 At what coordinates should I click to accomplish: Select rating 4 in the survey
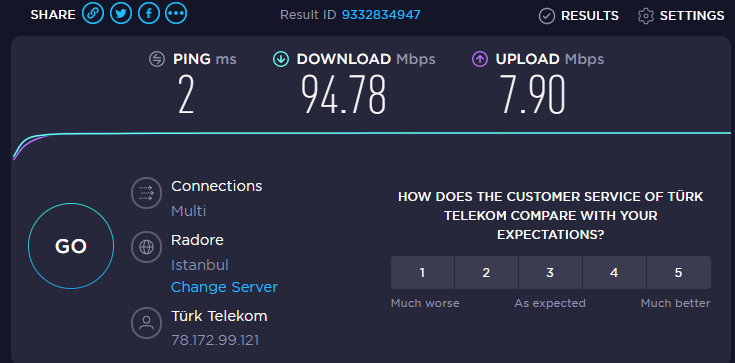[x=615, y=272]
